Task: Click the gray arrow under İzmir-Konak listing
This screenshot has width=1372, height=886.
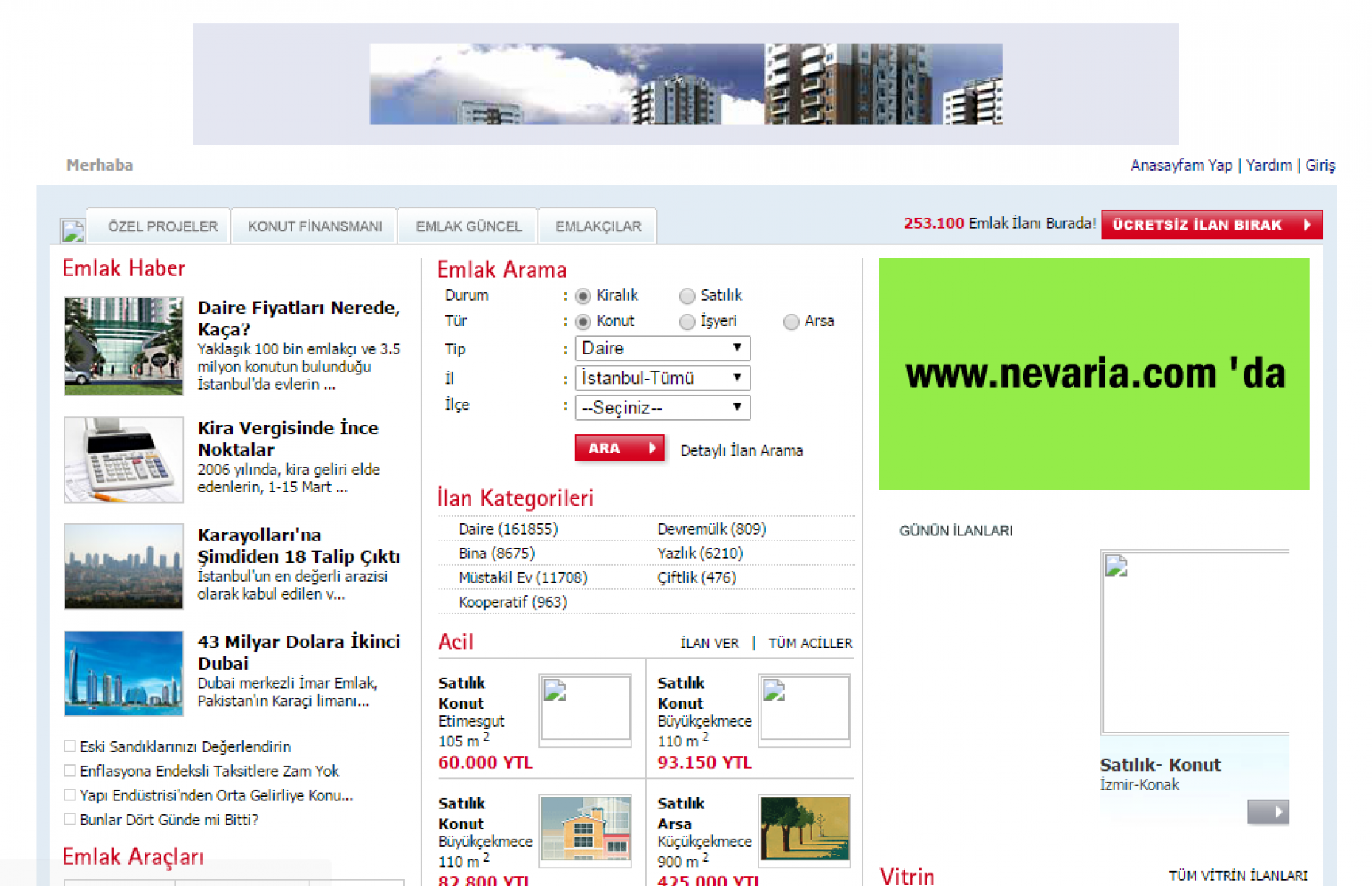Action: [1267, 811]
